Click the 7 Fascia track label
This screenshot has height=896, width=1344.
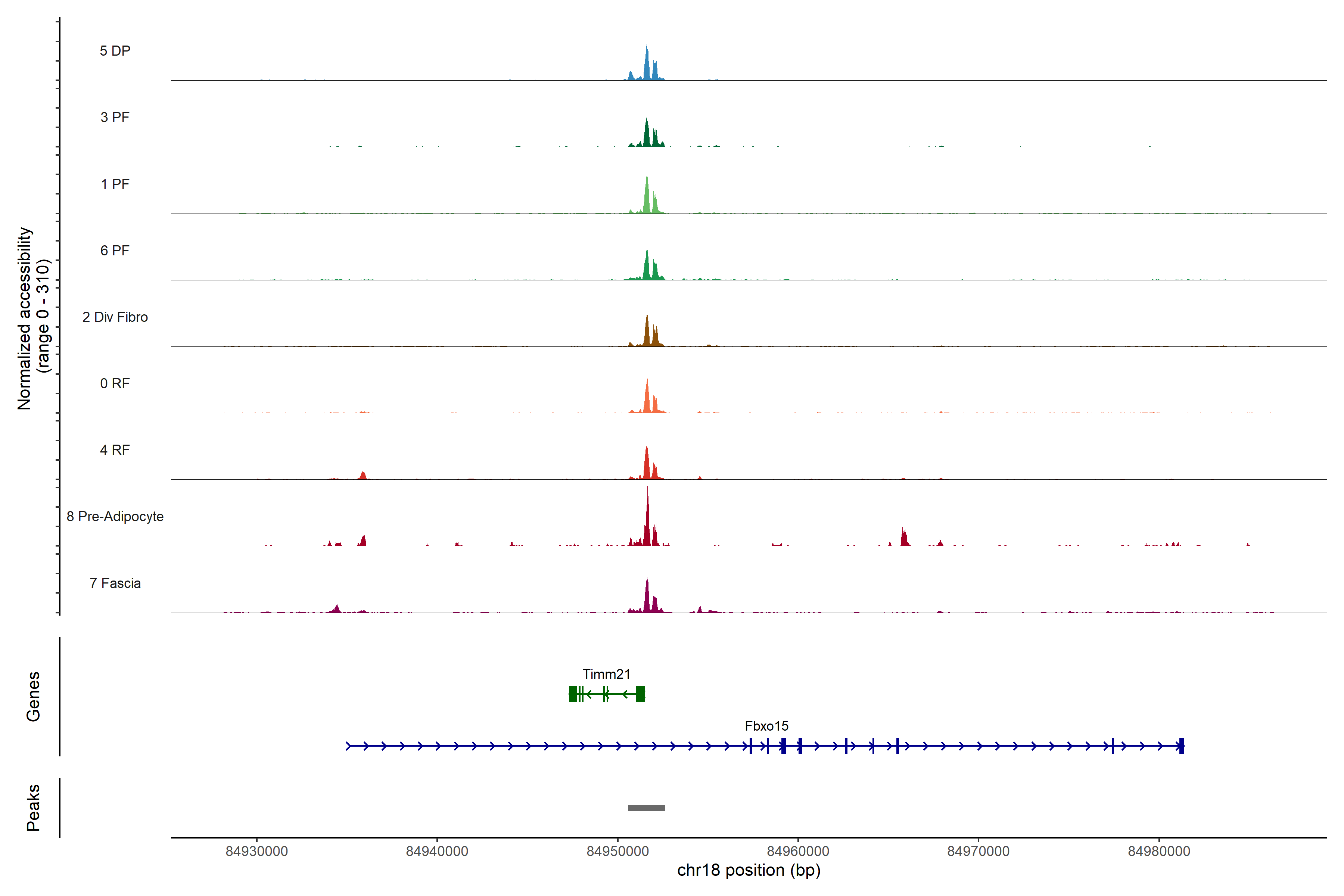115,583
